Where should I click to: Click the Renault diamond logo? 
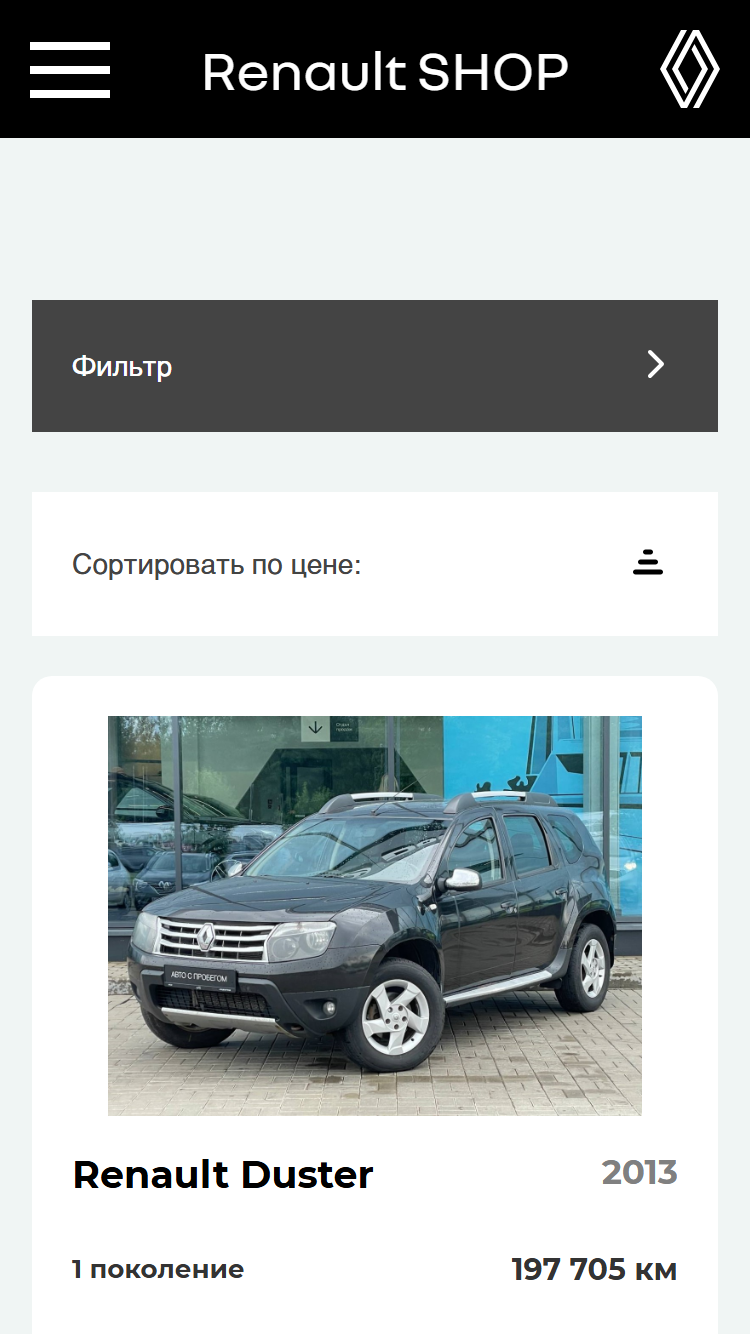pyautogui.click(x=690, y=69)
